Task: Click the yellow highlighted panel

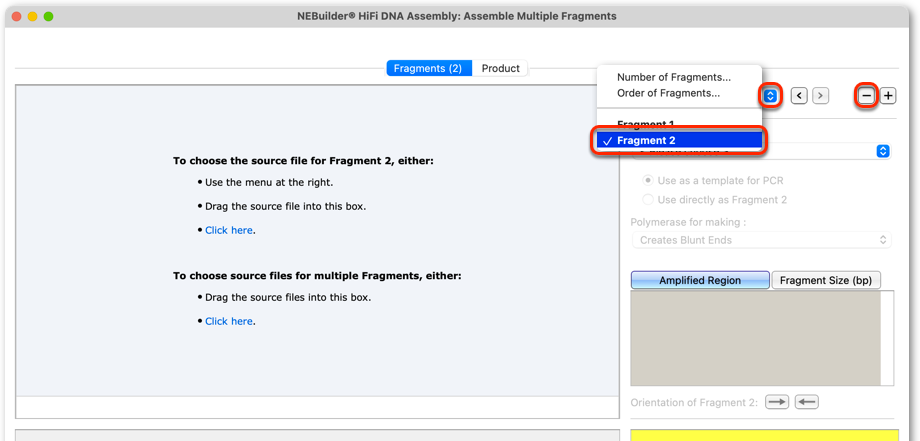Action: tap(764, 435)
